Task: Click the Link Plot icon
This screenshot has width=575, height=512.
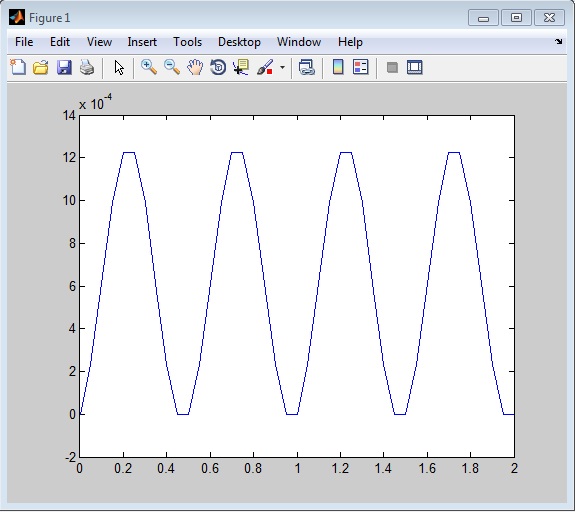Action: coord(307,67)
